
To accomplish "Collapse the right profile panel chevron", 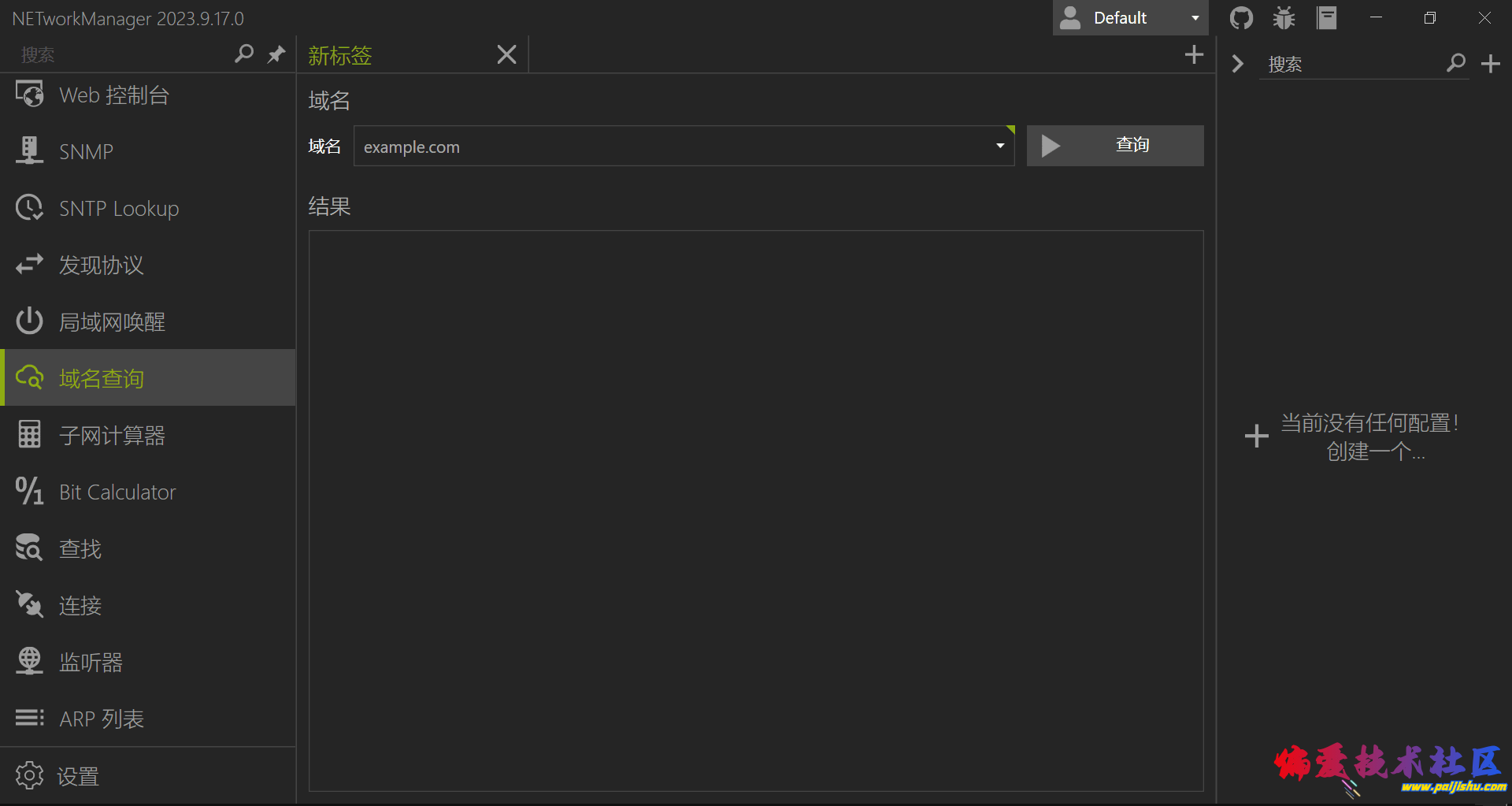I will click(x=1237, y=64).
